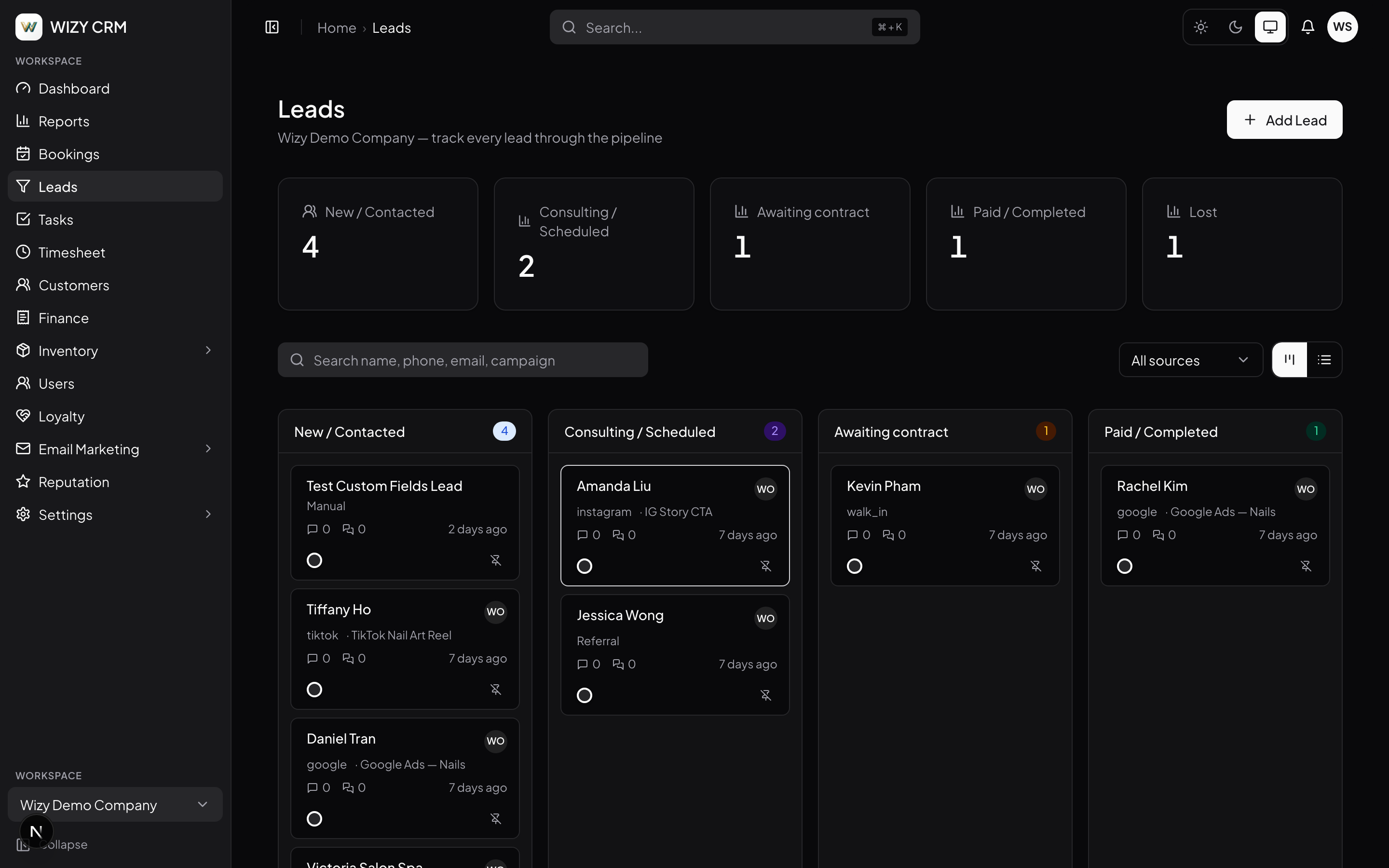Click pin icon on Daniel Tran card

pyautogui.click(x=496, y=819)
